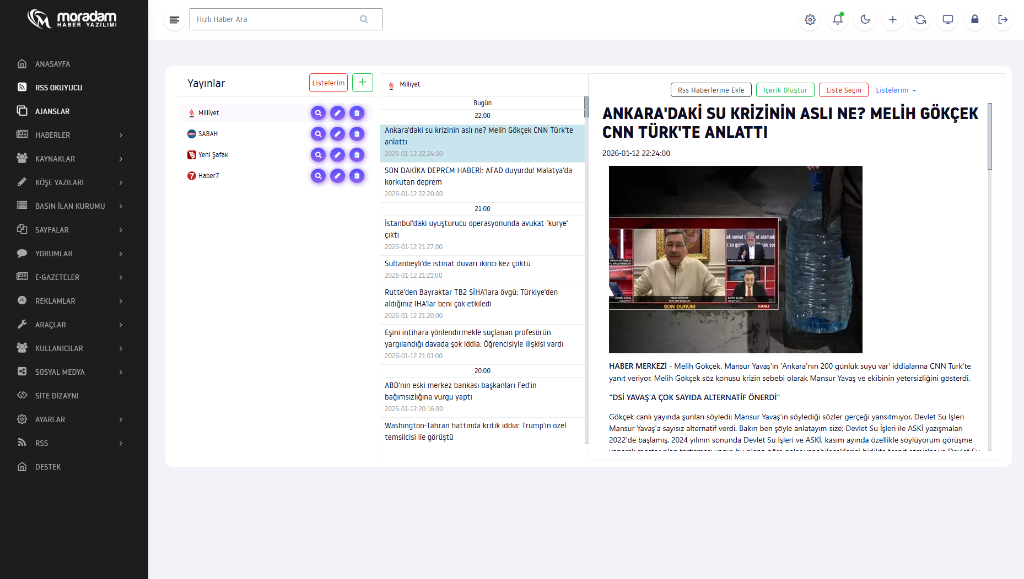This screenshot has height=579, width=1024.
Task: Open 'SON DAKİKA DEPREM HABERİ' news item
Action: pos(482,182)
